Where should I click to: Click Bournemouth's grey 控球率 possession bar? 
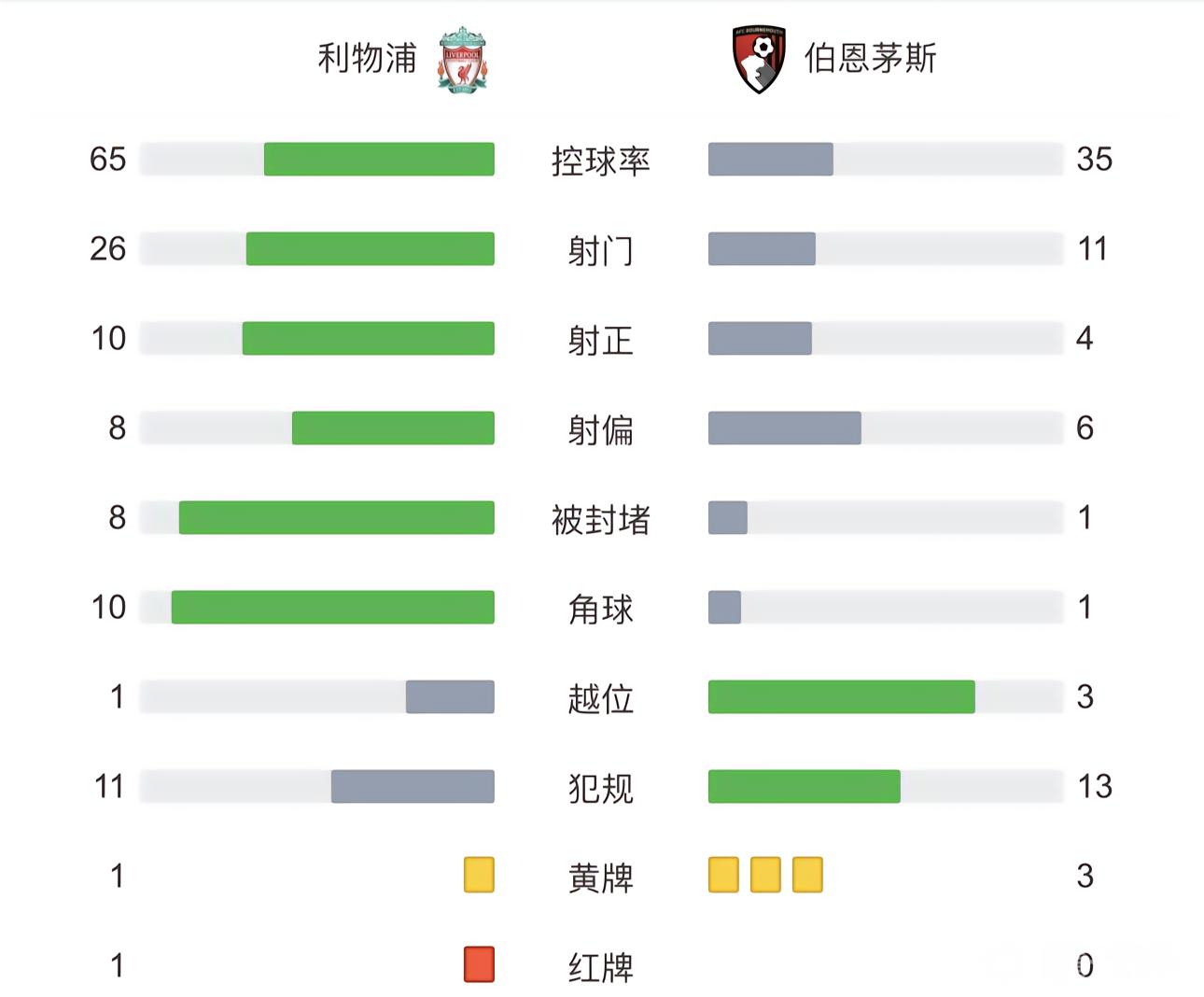(770, 160)
